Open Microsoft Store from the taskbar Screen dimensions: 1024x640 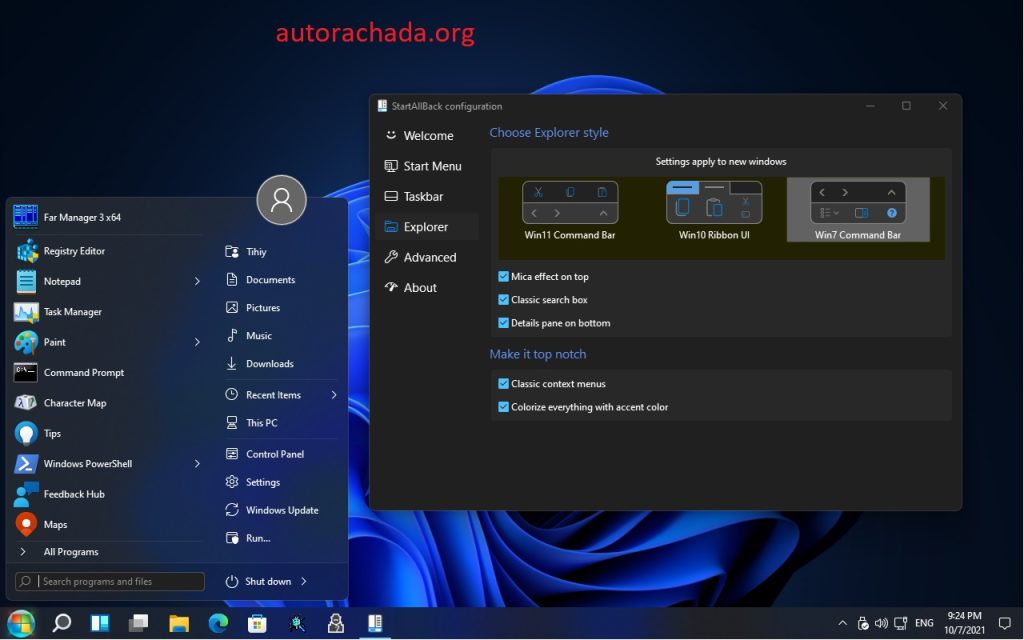(257, 624)
